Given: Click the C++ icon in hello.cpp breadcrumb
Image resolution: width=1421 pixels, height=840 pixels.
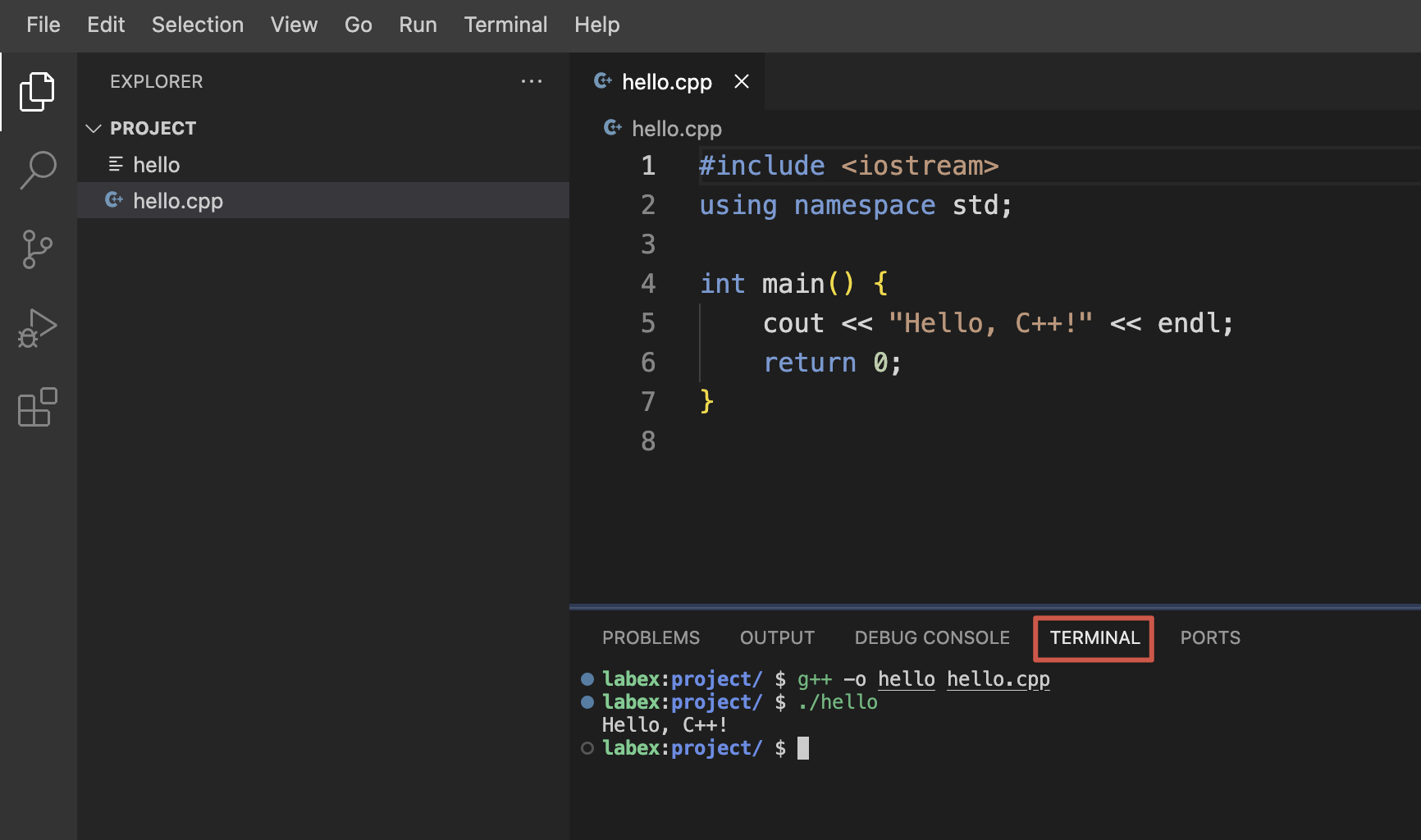Looking at the screenshot, I should point(612,128).
